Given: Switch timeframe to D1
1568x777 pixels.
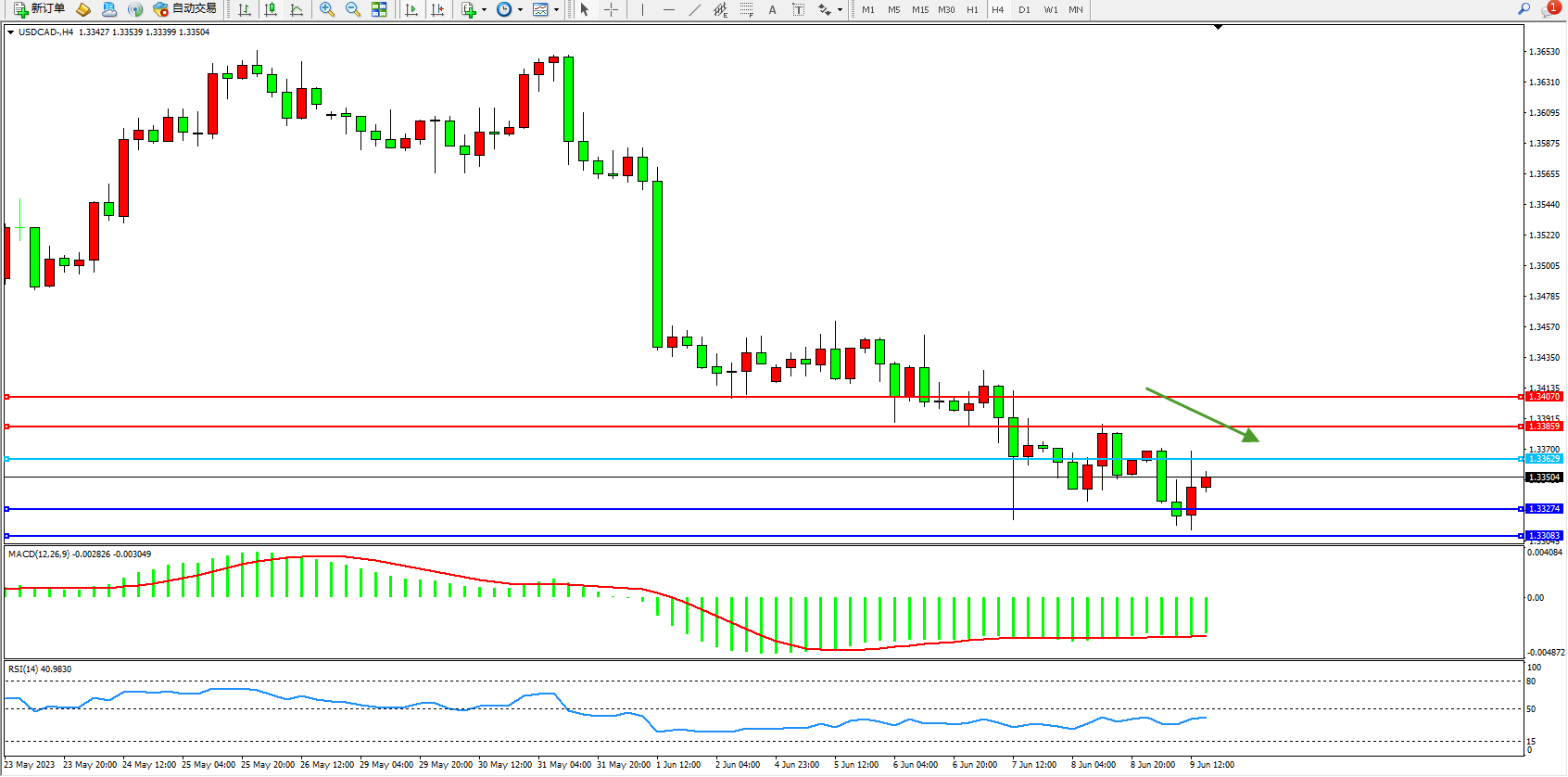Looking at the screenshot, I should [x=1024, y=9].
